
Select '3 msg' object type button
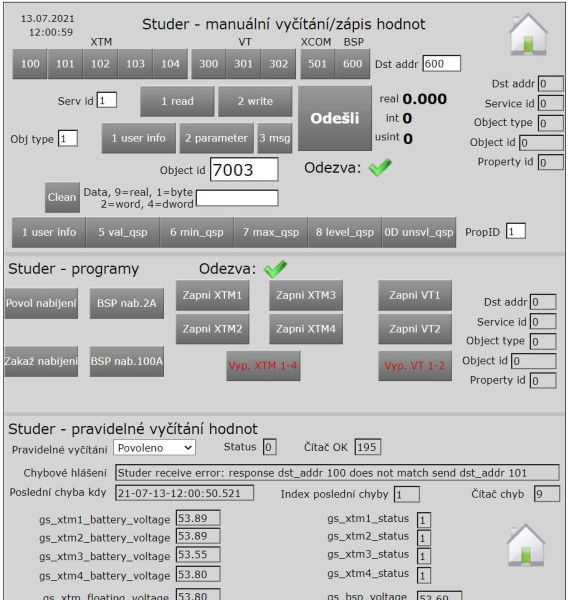tap(275, 138)
